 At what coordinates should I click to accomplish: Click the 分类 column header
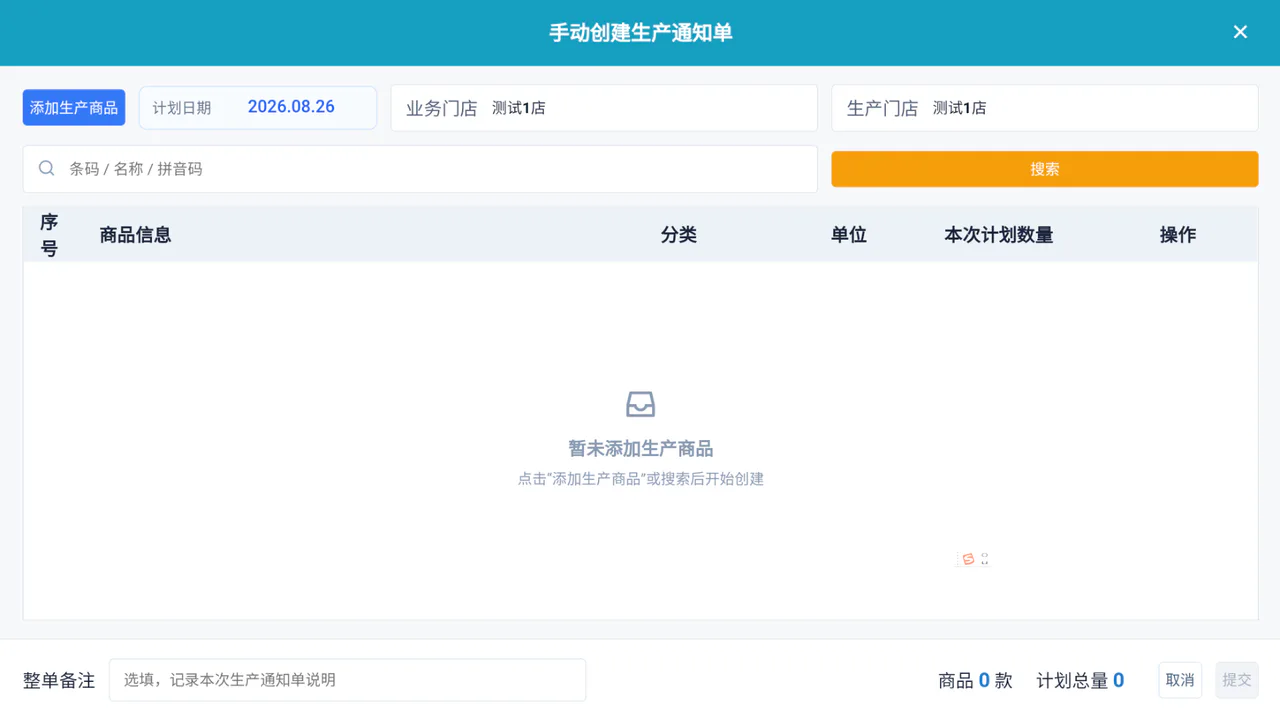click(x=679, y=235)
